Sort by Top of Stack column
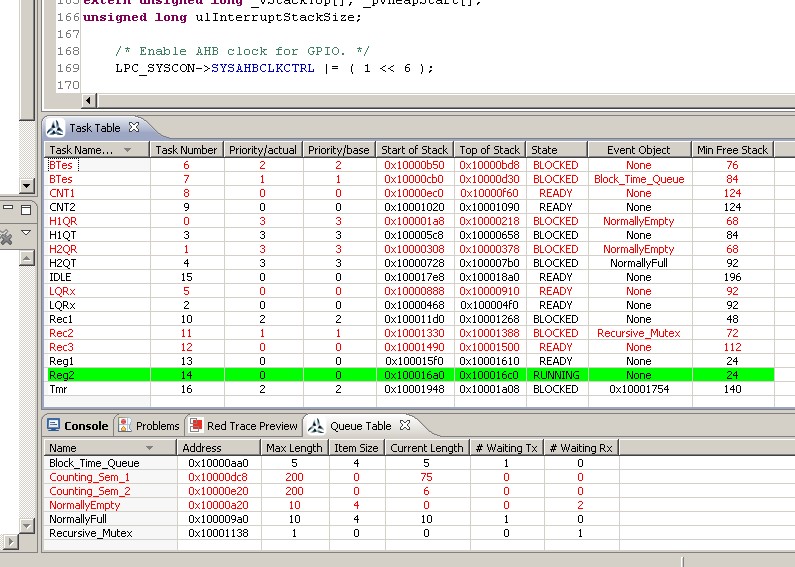Image resolution: width=795 pixels, height=567 pixels. 489,150
